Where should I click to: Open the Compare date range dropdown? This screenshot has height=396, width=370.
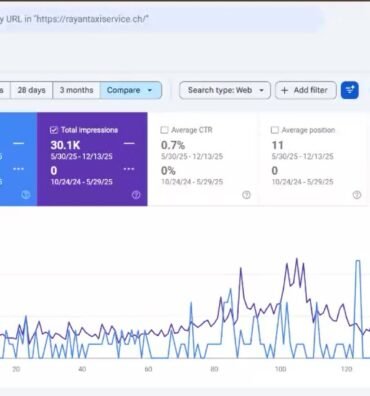click(131, 90)
